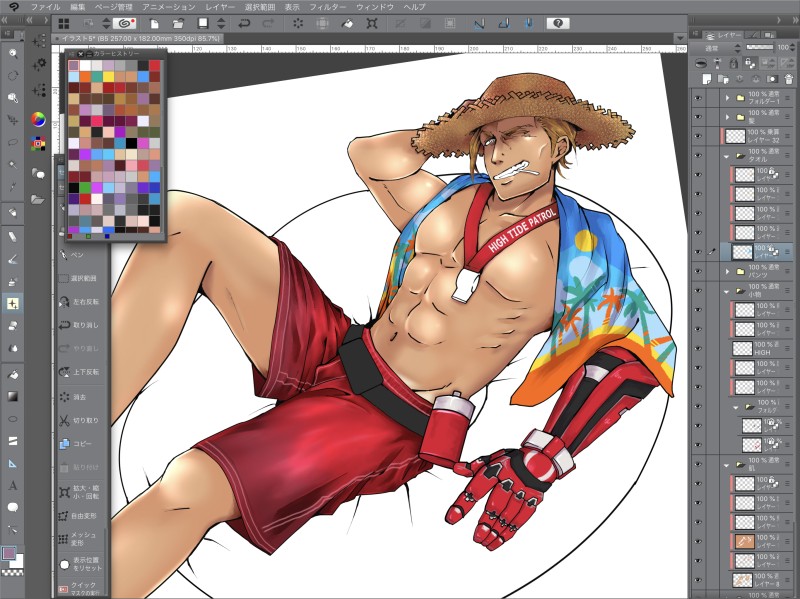Open the canvas tab list dropdown arrow
Screen dimensions: 800x599
(x=680, y=39)
